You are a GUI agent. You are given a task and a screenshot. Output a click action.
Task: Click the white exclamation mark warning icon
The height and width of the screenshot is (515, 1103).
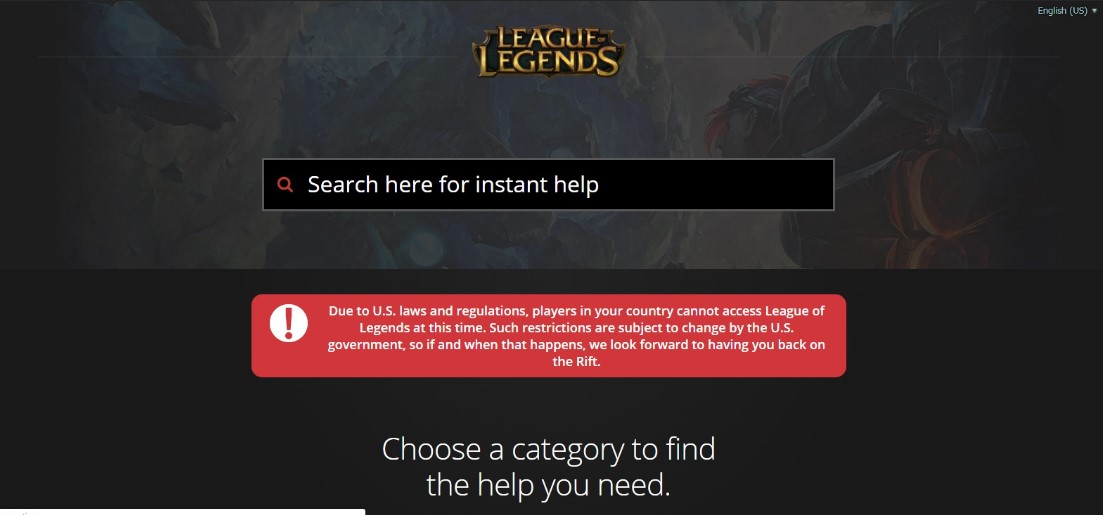288,323
